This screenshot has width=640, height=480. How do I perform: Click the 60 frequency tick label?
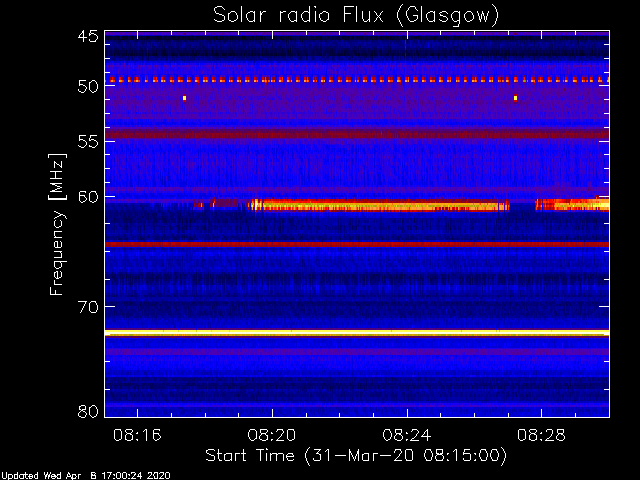88,197
